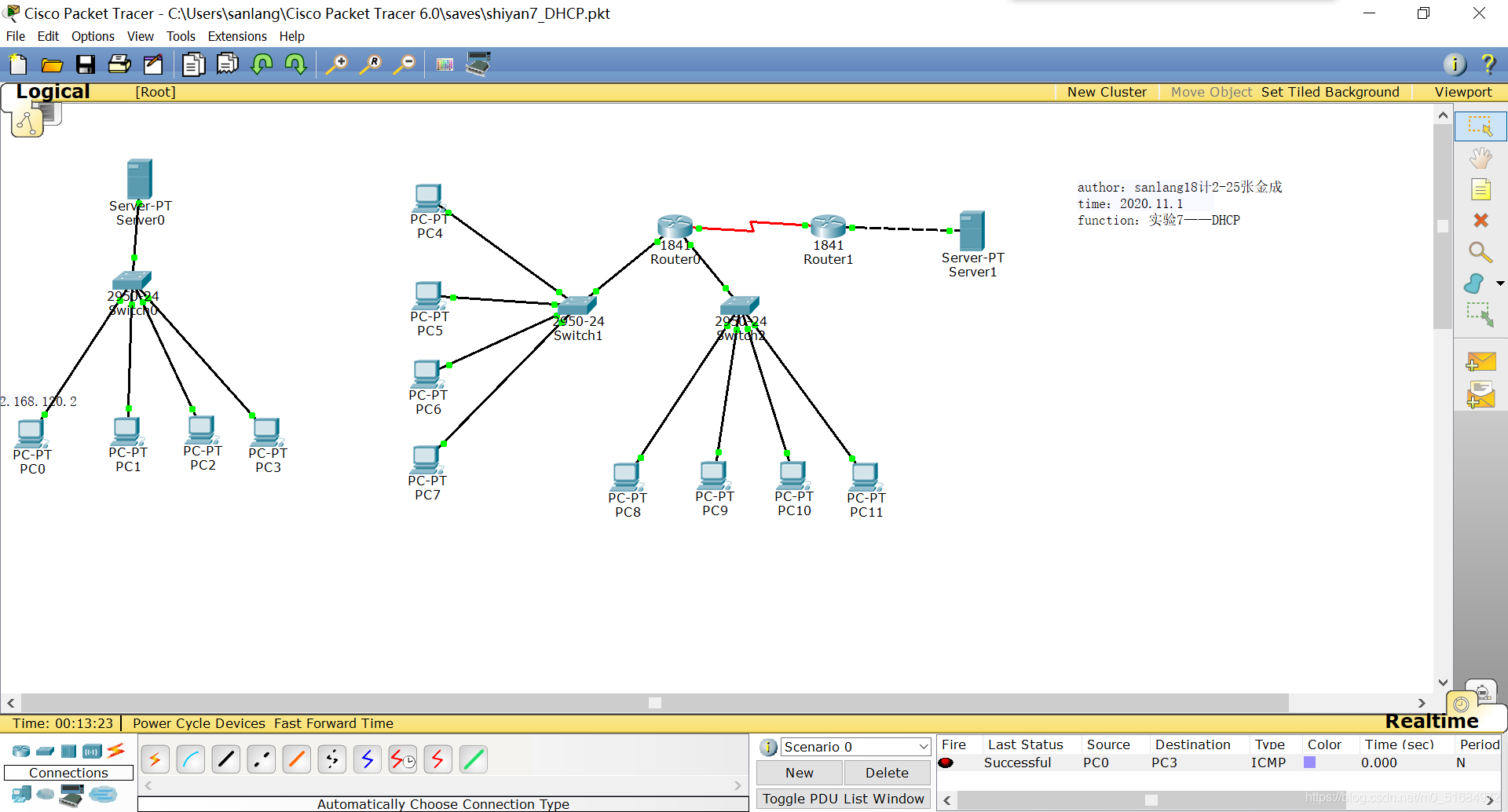Select the Inspect magnifier tool

tap(1481, 251)
